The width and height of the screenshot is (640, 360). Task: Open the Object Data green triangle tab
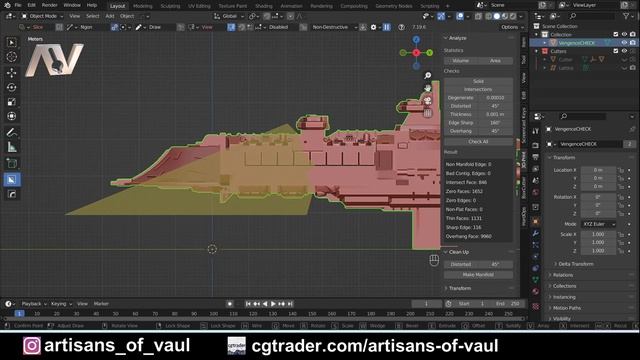pos(535,280)
